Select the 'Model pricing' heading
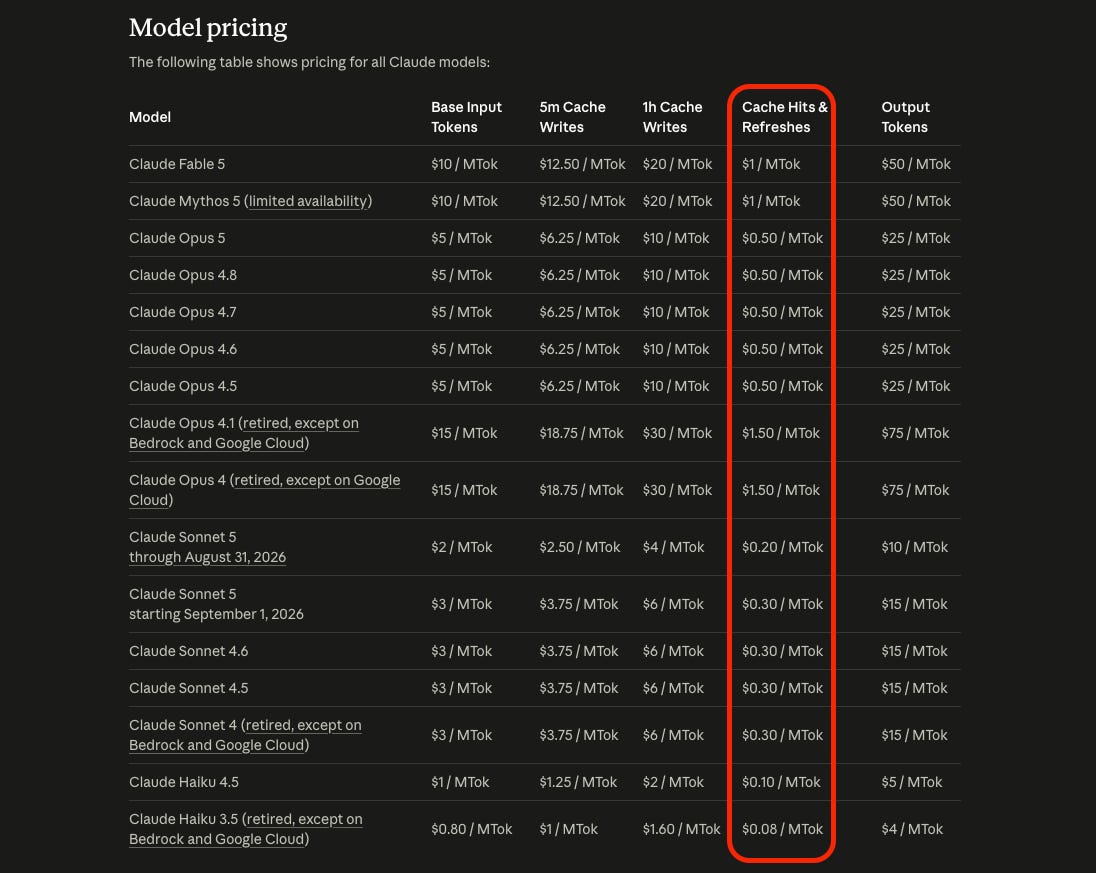This screenshot has height=873, width=1096. point(208,28)
